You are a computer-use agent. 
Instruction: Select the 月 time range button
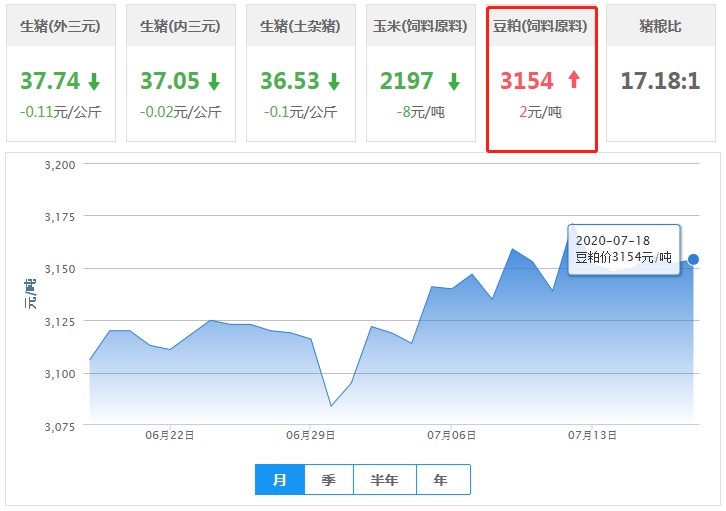[280, 480]
